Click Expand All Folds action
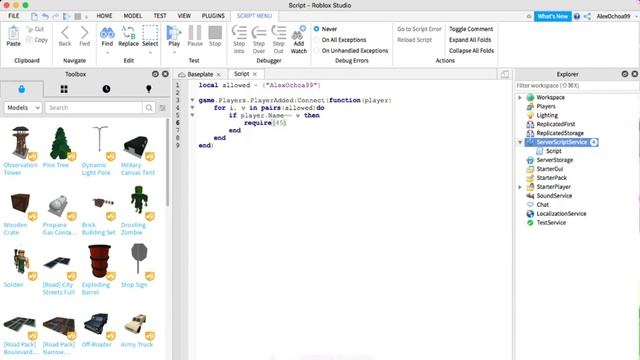The width and height of the screenshot is (640, 360). pyautogui.click(x=470, y=40)
